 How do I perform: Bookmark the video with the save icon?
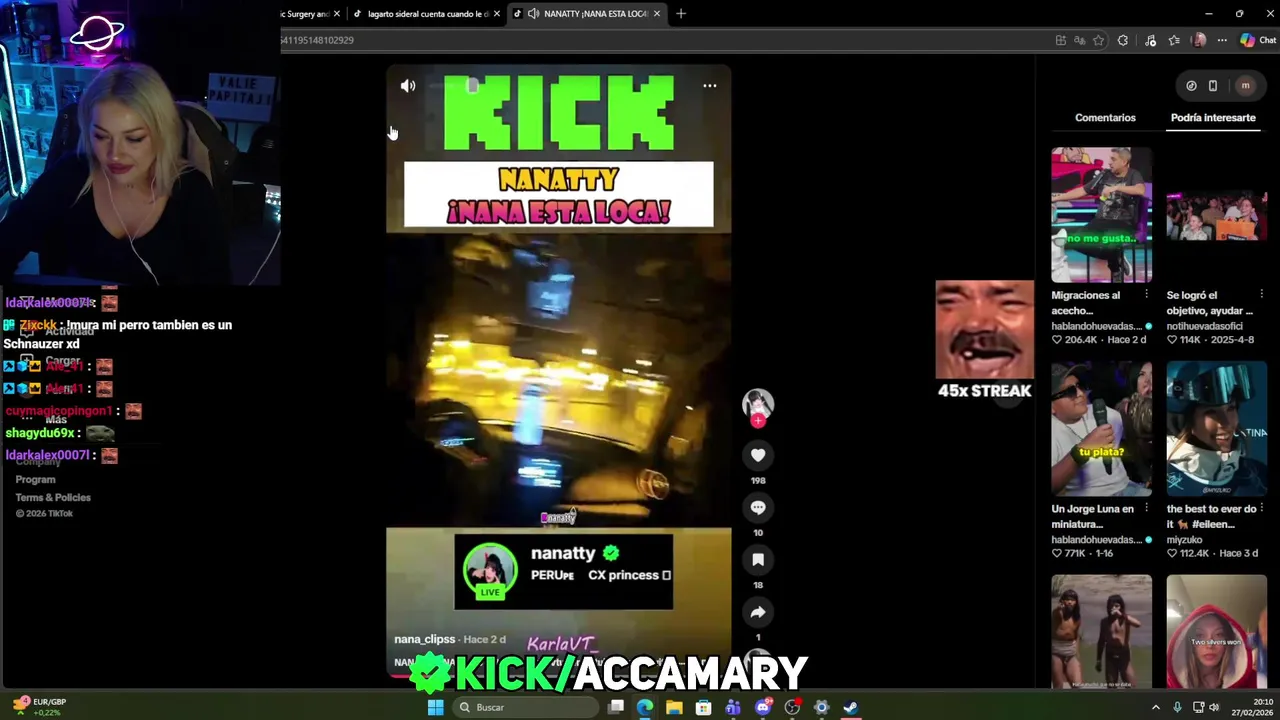tap(758, 560)
